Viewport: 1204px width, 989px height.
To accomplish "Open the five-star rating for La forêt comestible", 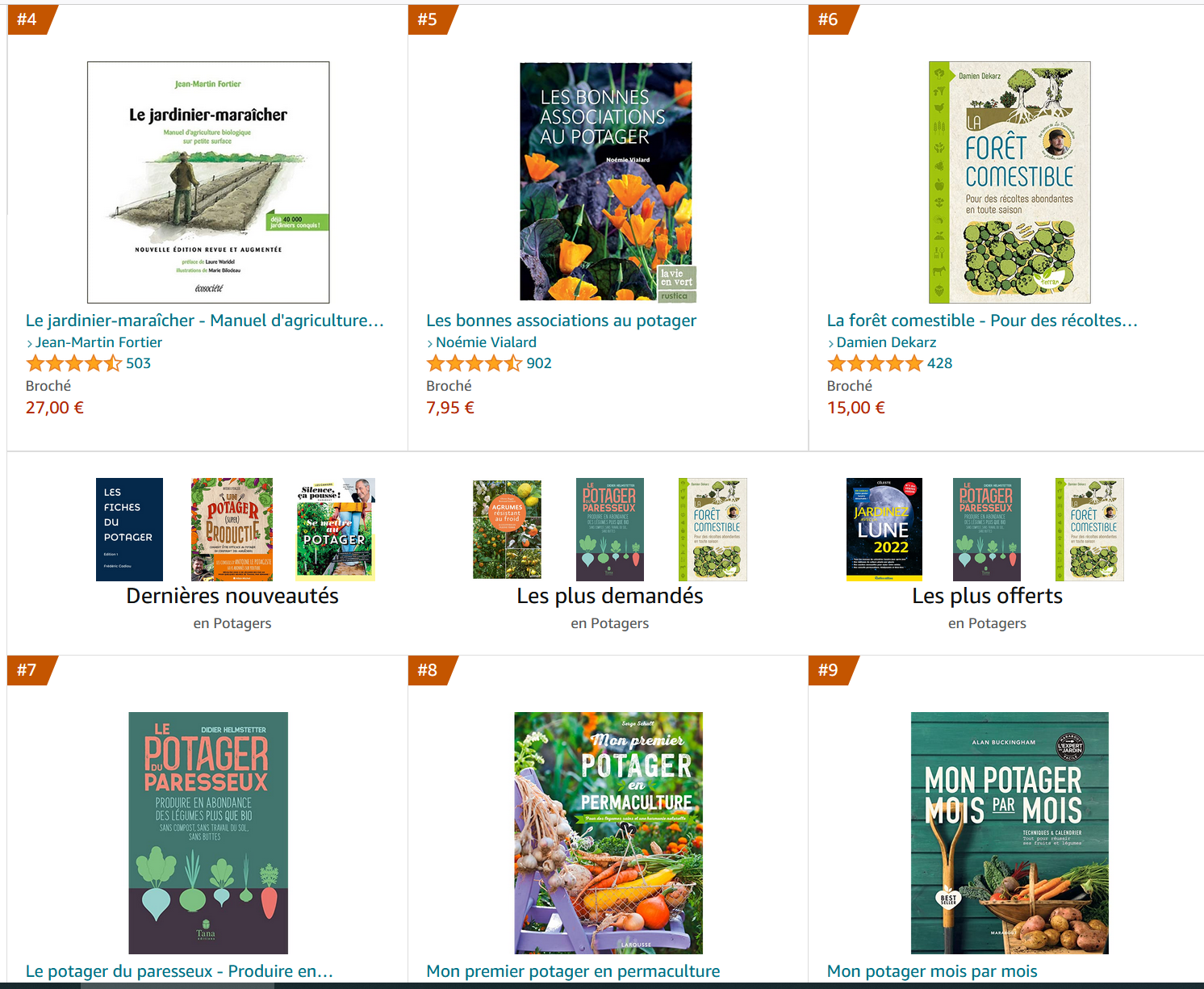I will (x=875, y=363).
